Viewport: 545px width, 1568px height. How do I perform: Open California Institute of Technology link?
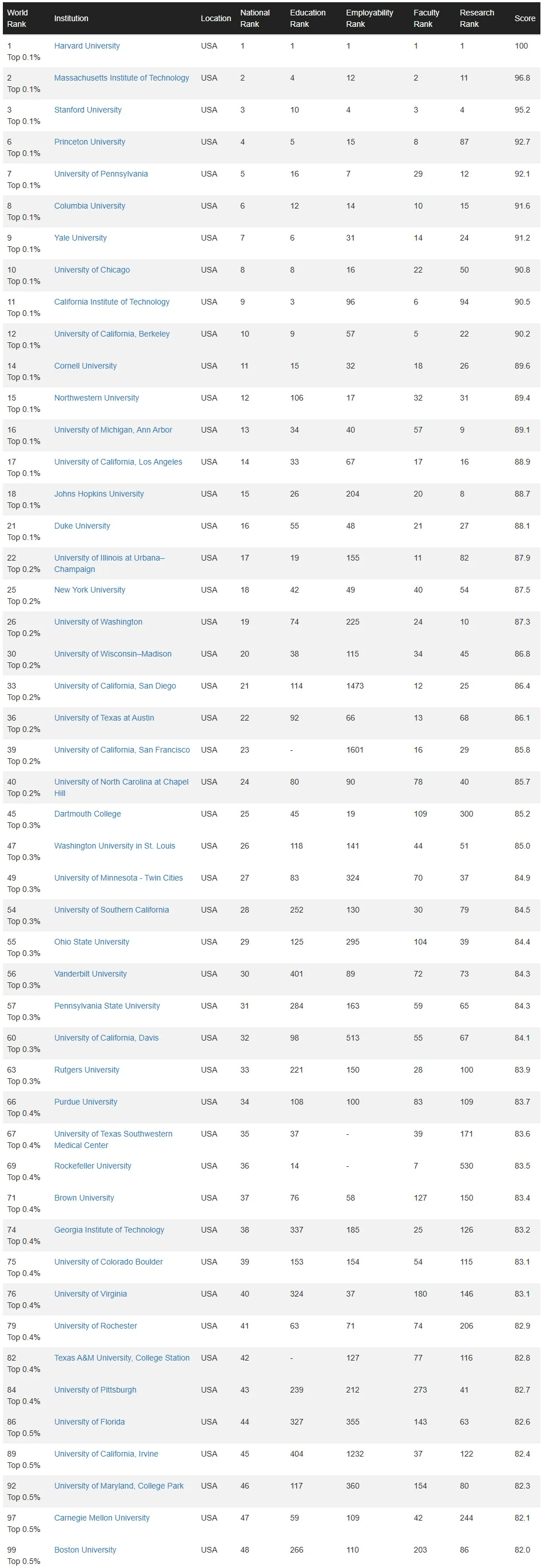pos(112,302)
